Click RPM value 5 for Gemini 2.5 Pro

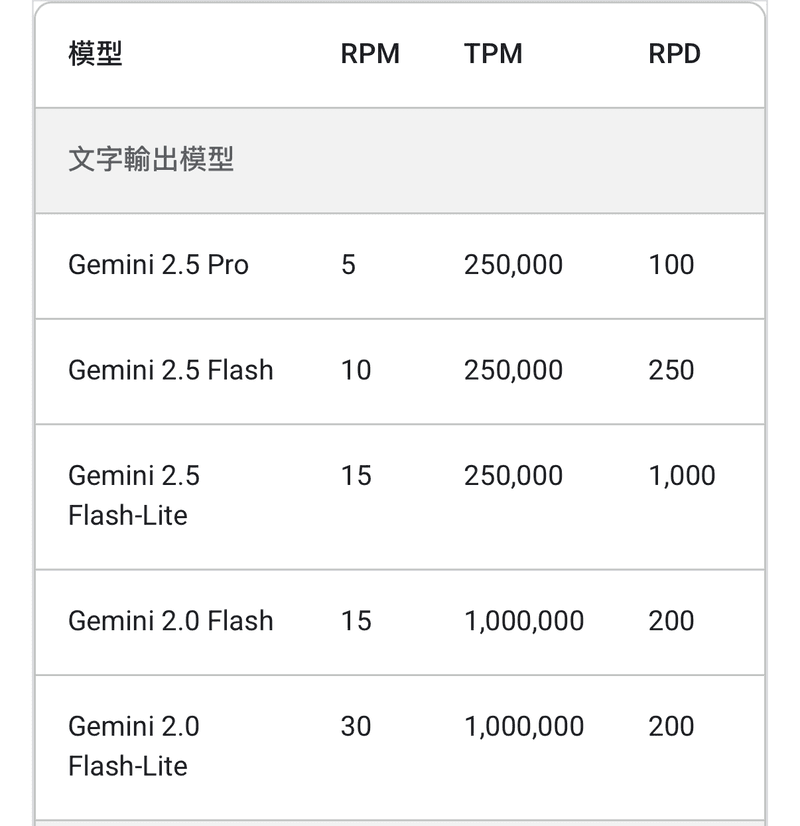point(349,265)
